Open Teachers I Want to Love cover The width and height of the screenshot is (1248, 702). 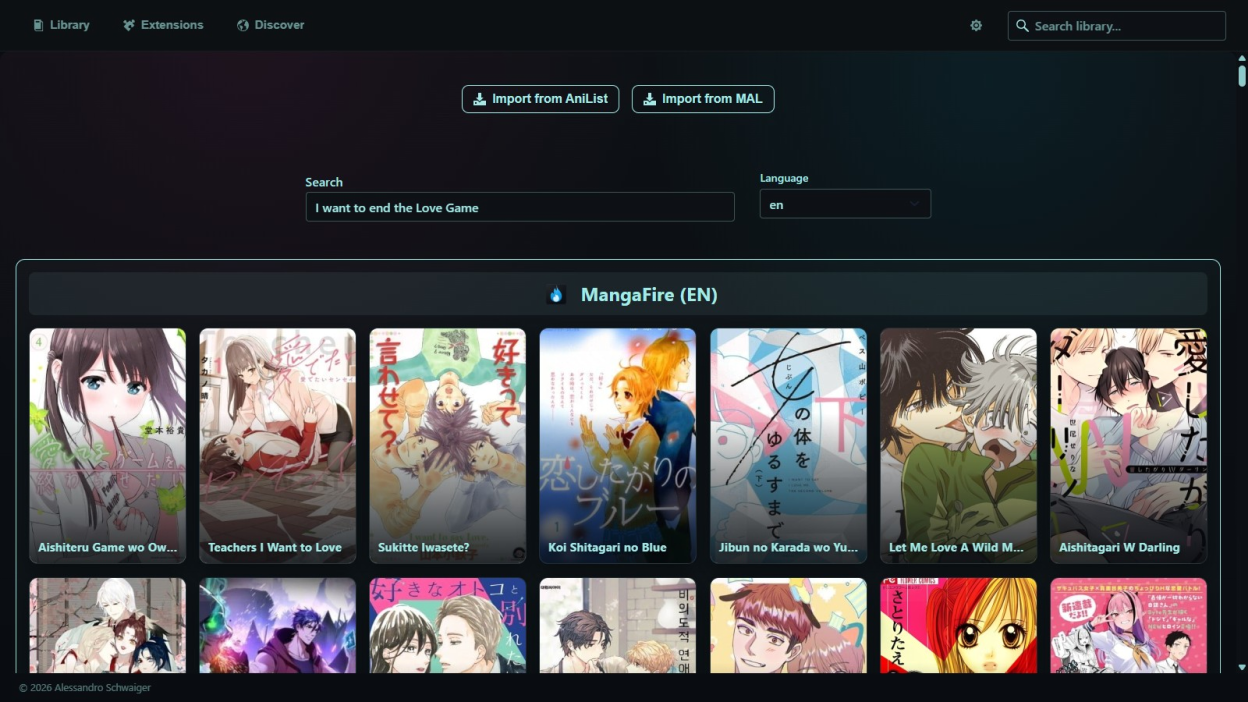278,446
